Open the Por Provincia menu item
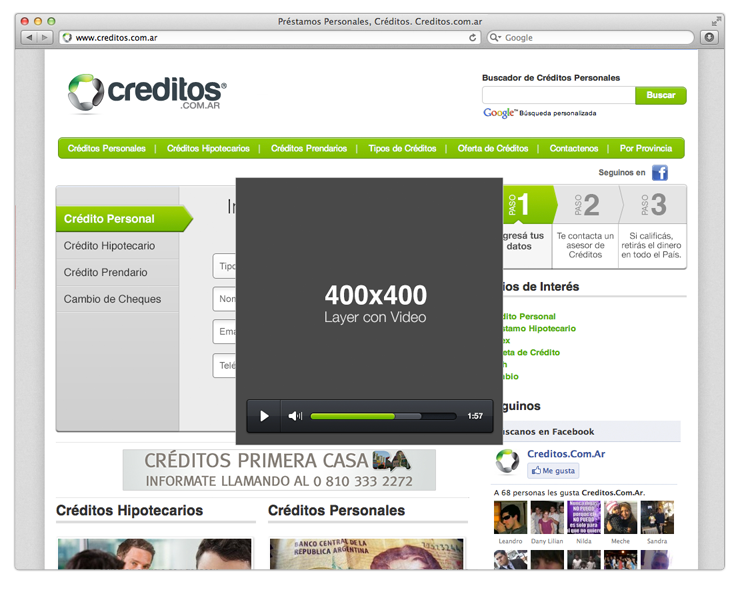 (x=646, y=148)
